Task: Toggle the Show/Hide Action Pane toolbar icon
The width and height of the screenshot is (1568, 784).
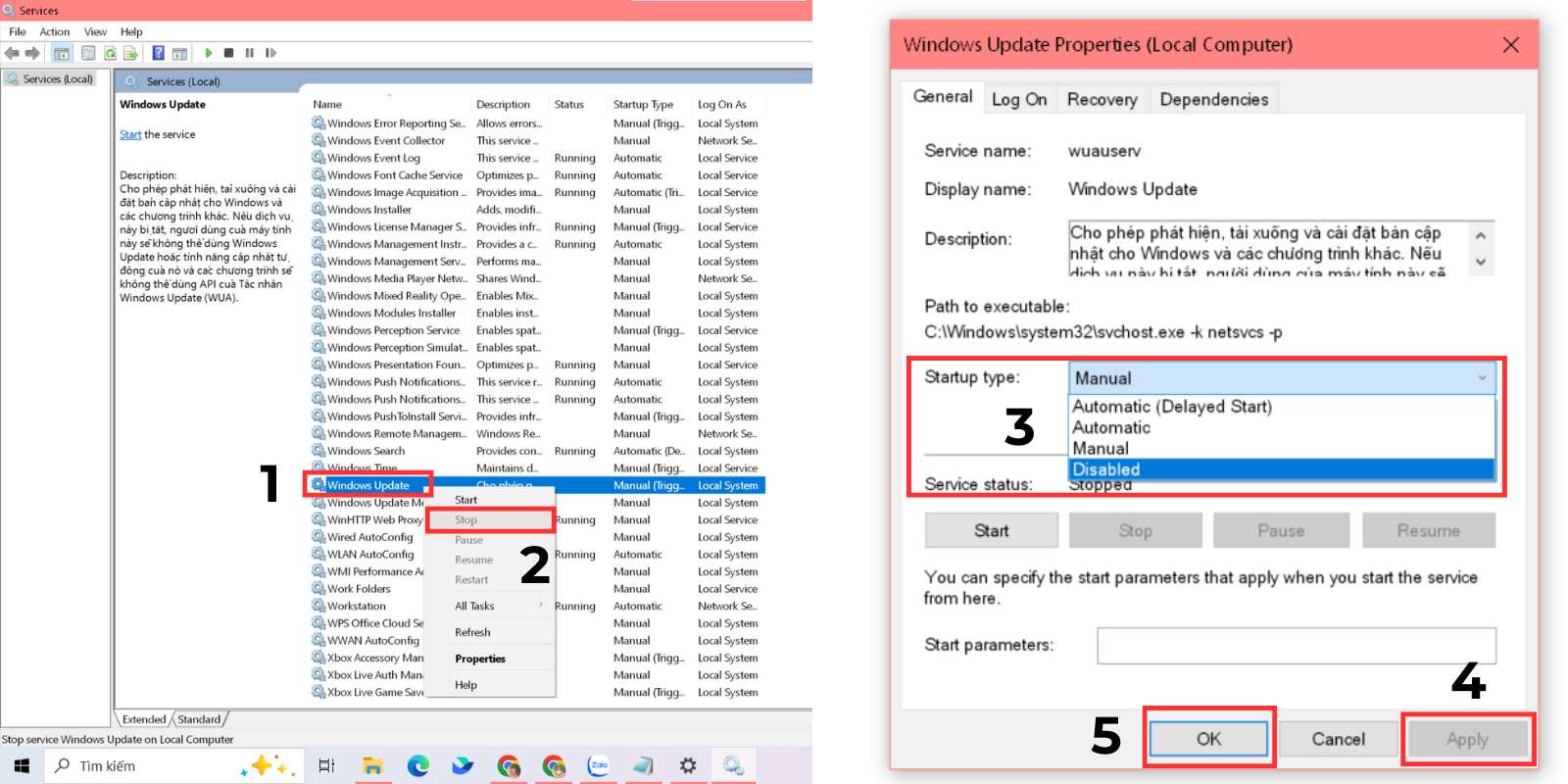Action: (179, 54)
